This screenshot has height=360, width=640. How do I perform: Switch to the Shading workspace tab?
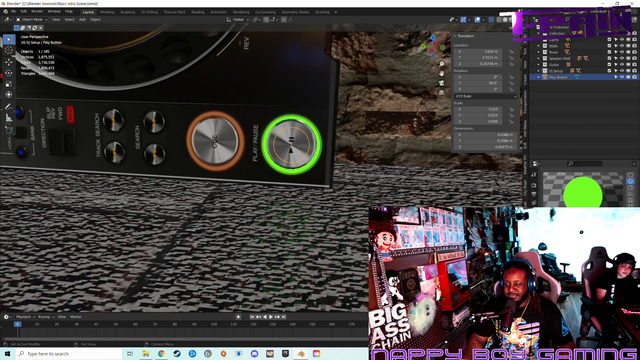click(x=198, y=12)
